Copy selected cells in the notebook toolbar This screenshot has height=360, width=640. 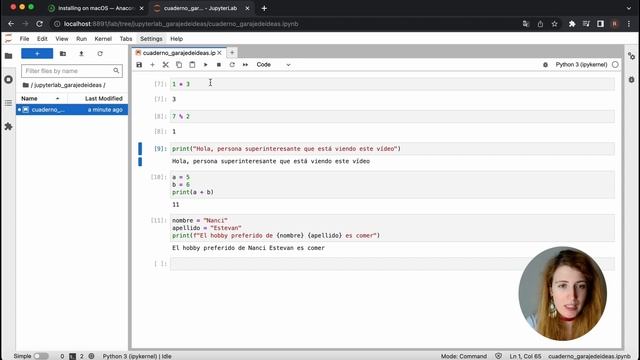click(179, 64)
